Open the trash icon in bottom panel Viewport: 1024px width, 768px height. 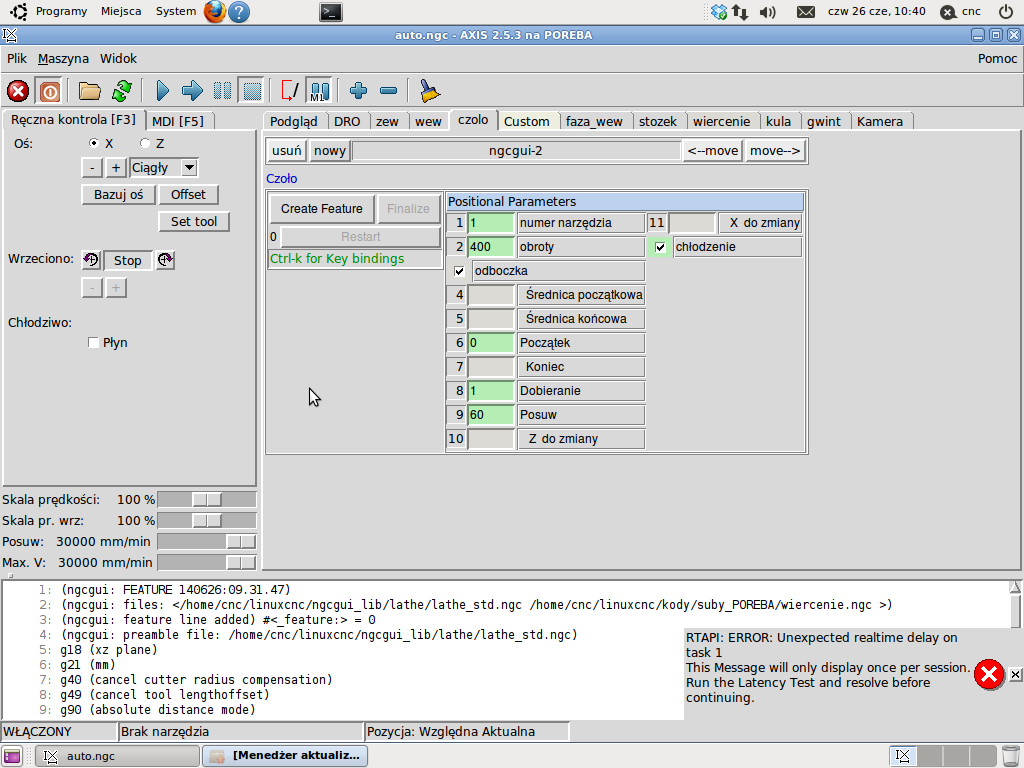[1010, 756]
